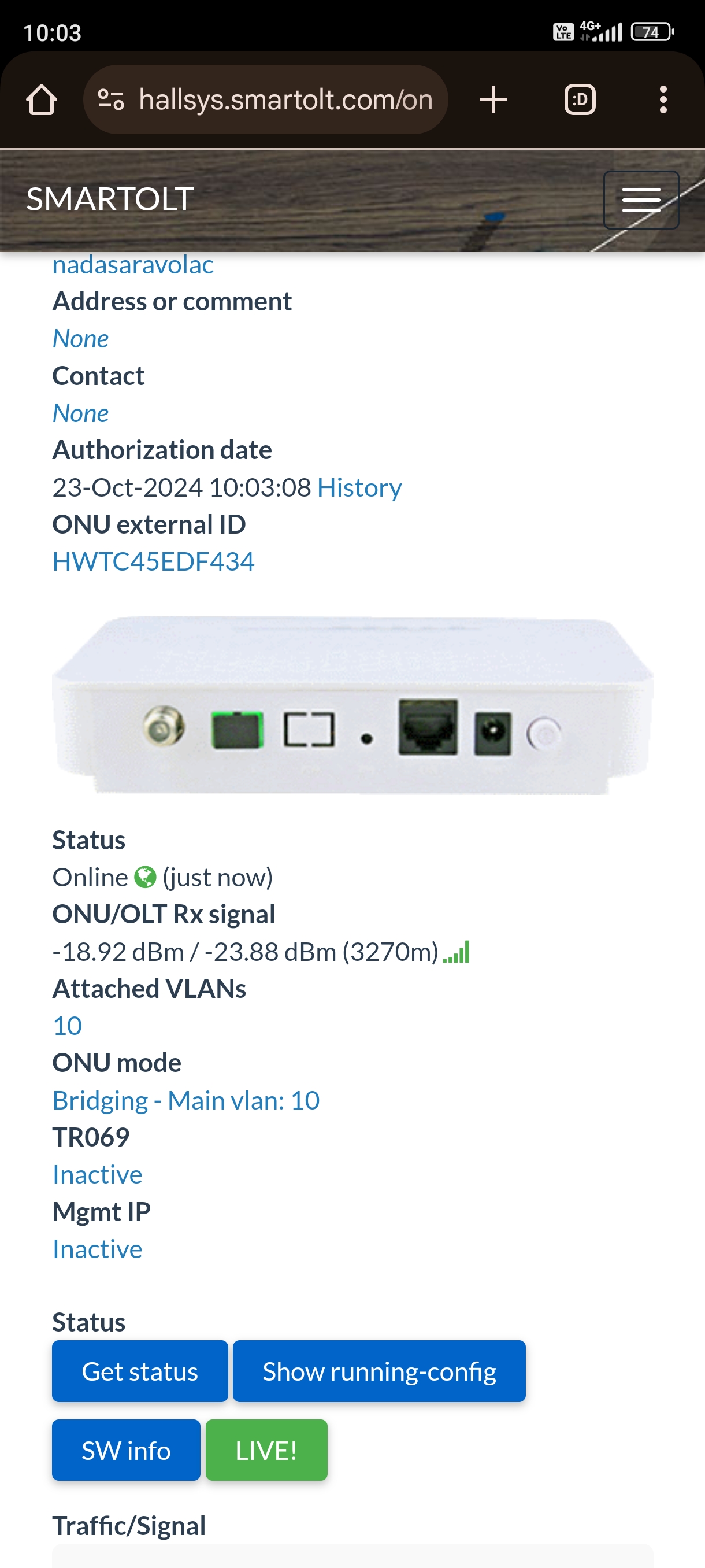Click the green LIVE! button
The height and width of the screenshot is (1568, 705).
point(266,1451)
